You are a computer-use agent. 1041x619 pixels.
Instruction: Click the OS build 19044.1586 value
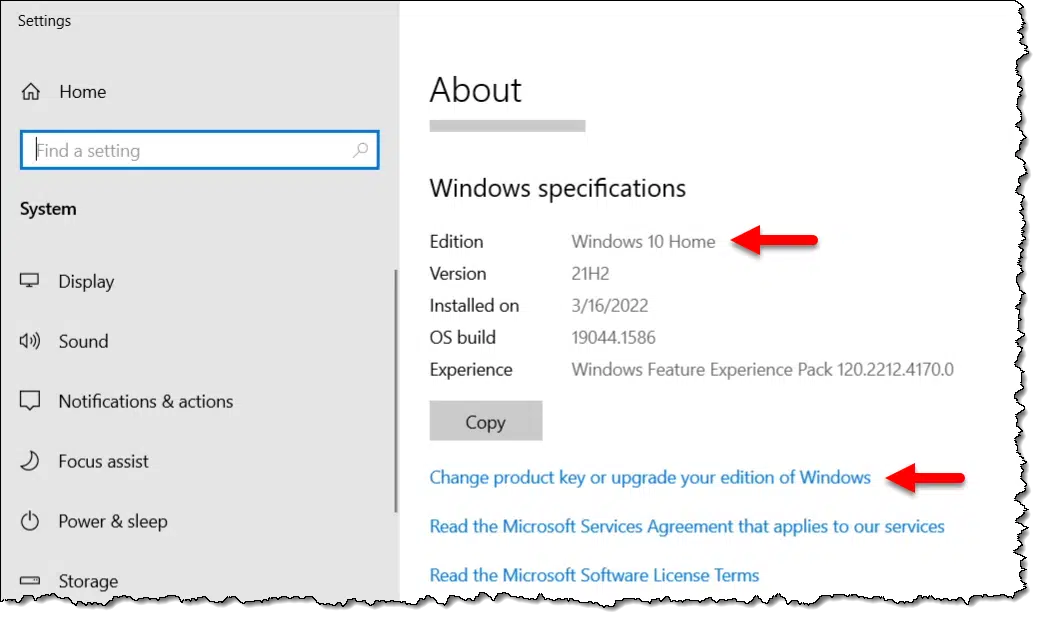point(613,337)
